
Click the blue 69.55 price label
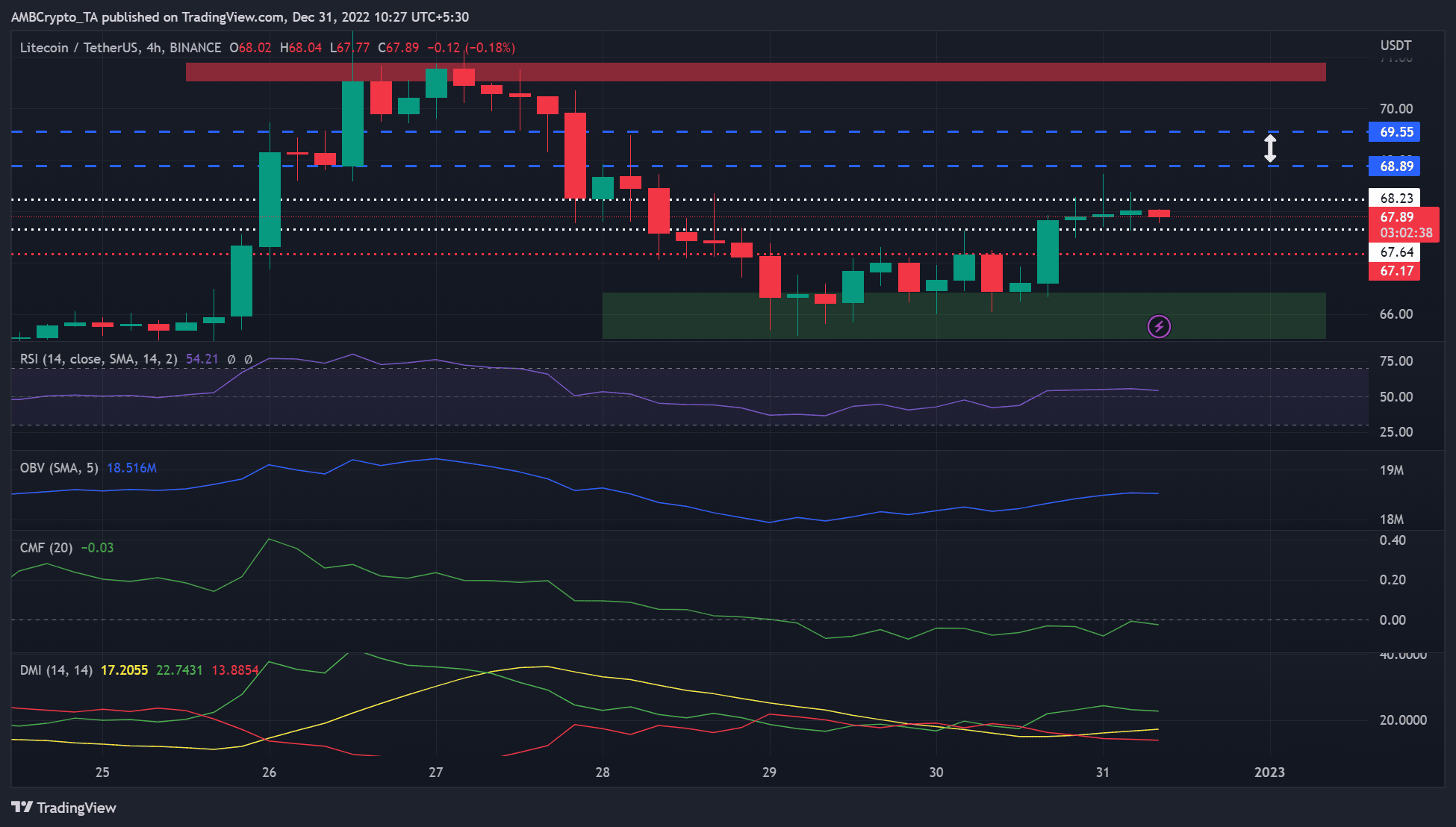tap(1394, 132)
